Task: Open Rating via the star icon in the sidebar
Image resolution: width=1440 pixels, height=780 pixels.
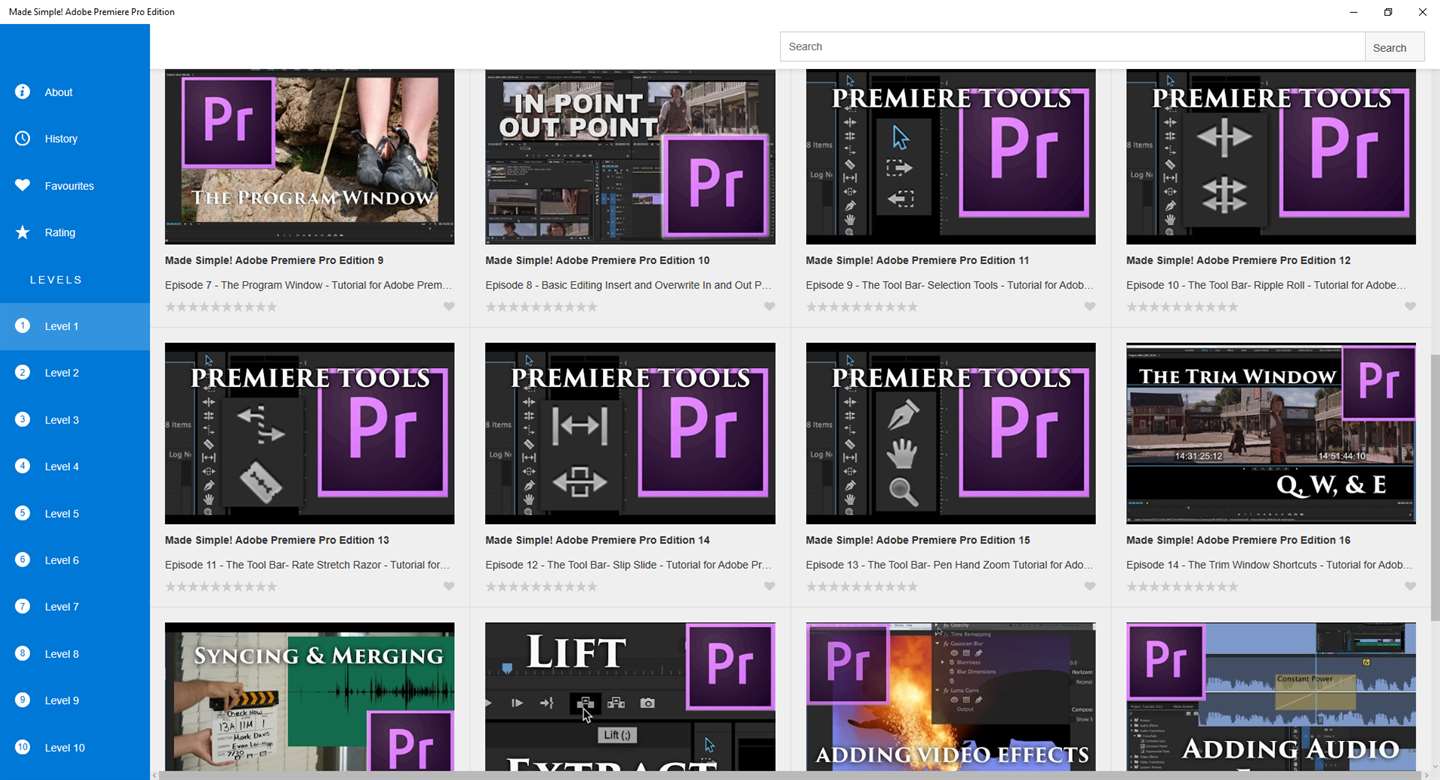Action: pos(22,232)
